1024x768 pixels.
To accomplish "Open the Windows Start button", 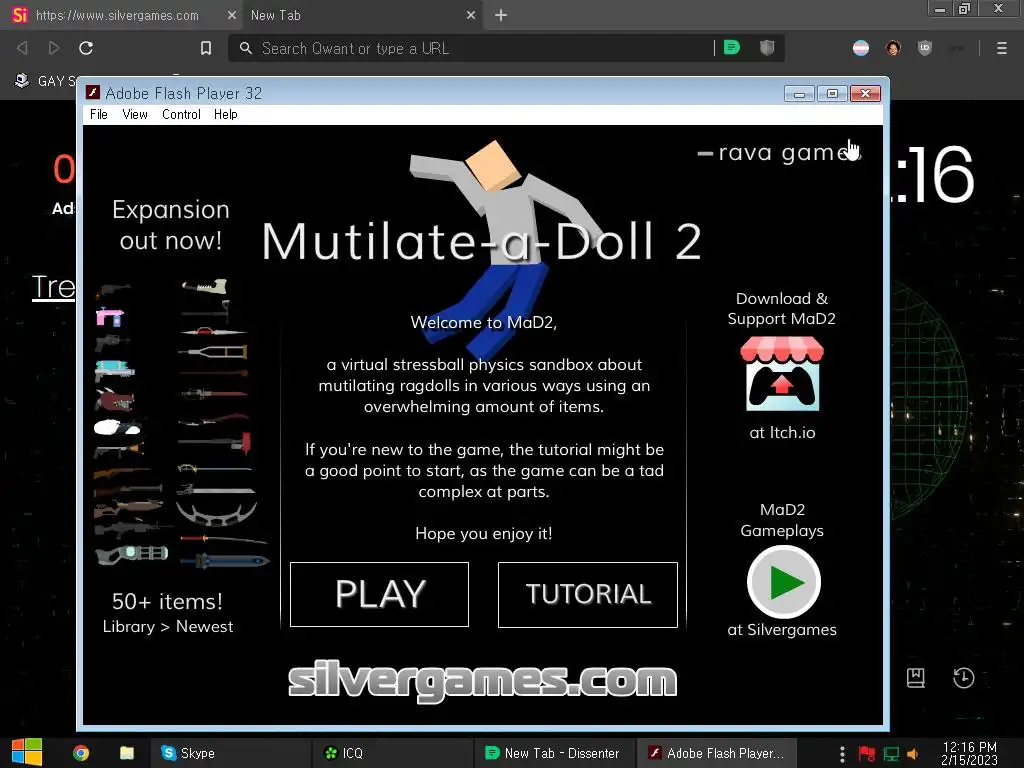I will (27, 753).
